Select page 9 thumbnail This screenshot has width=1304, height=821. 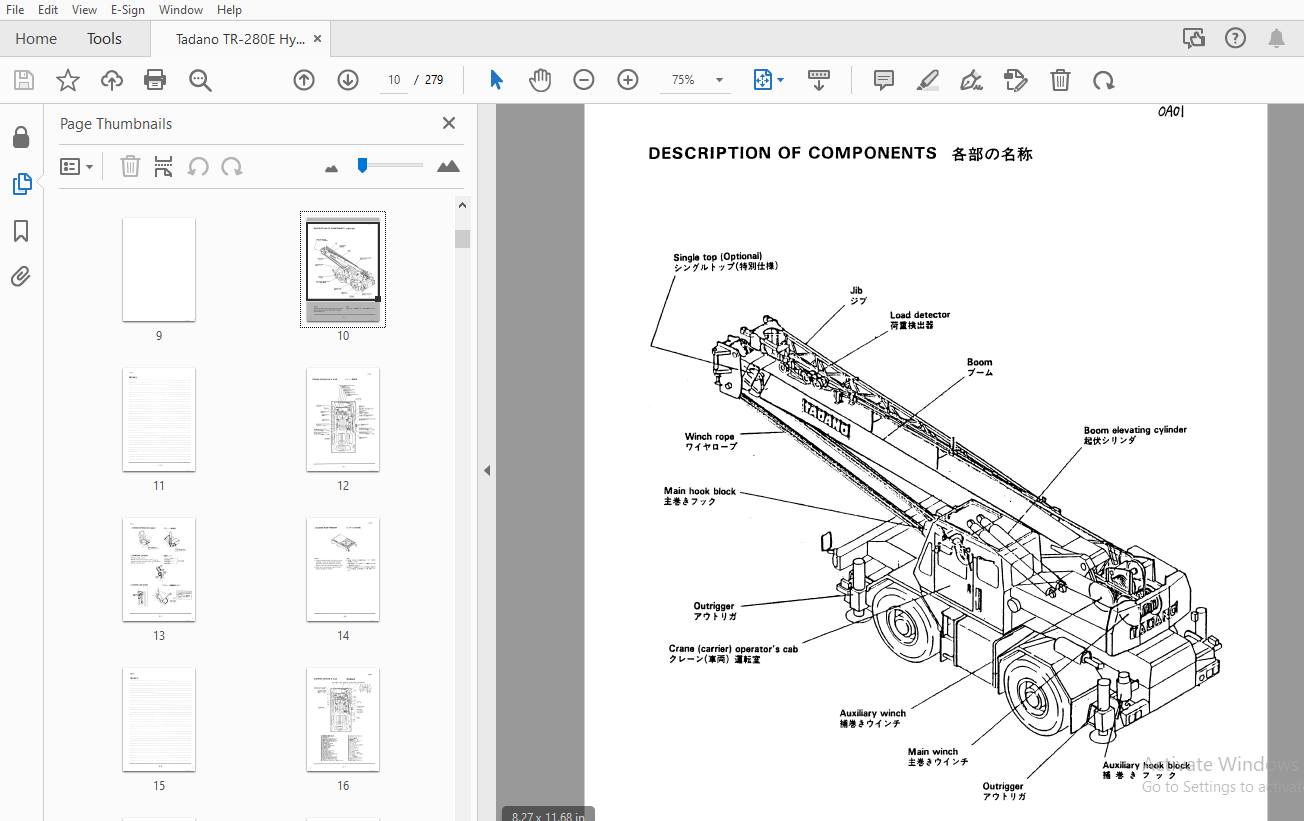point(159,270)
